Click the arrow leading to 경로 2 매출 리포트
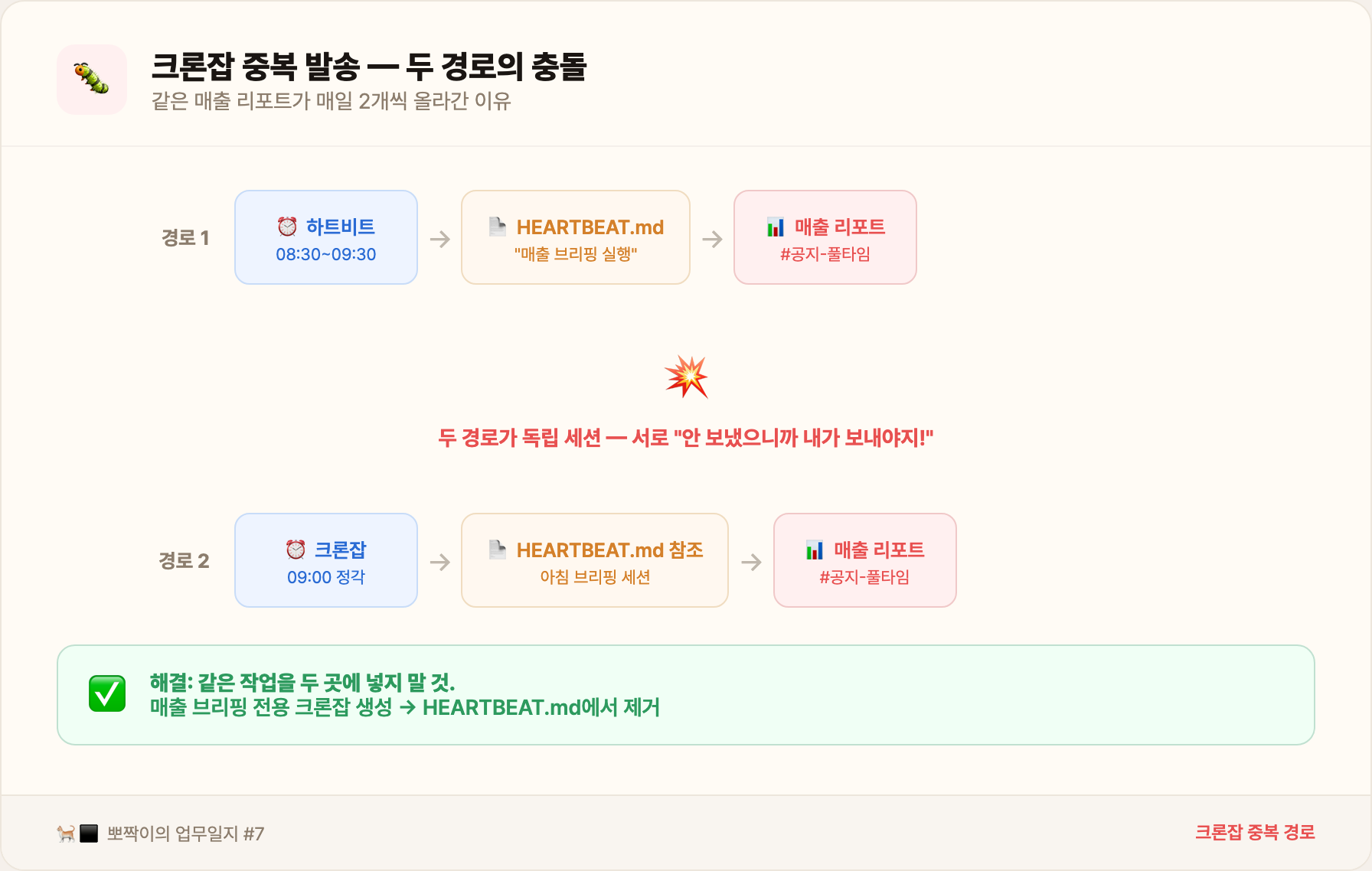Screen dimensions: 1372x871 pyautogui.click(x=752, y=561)
